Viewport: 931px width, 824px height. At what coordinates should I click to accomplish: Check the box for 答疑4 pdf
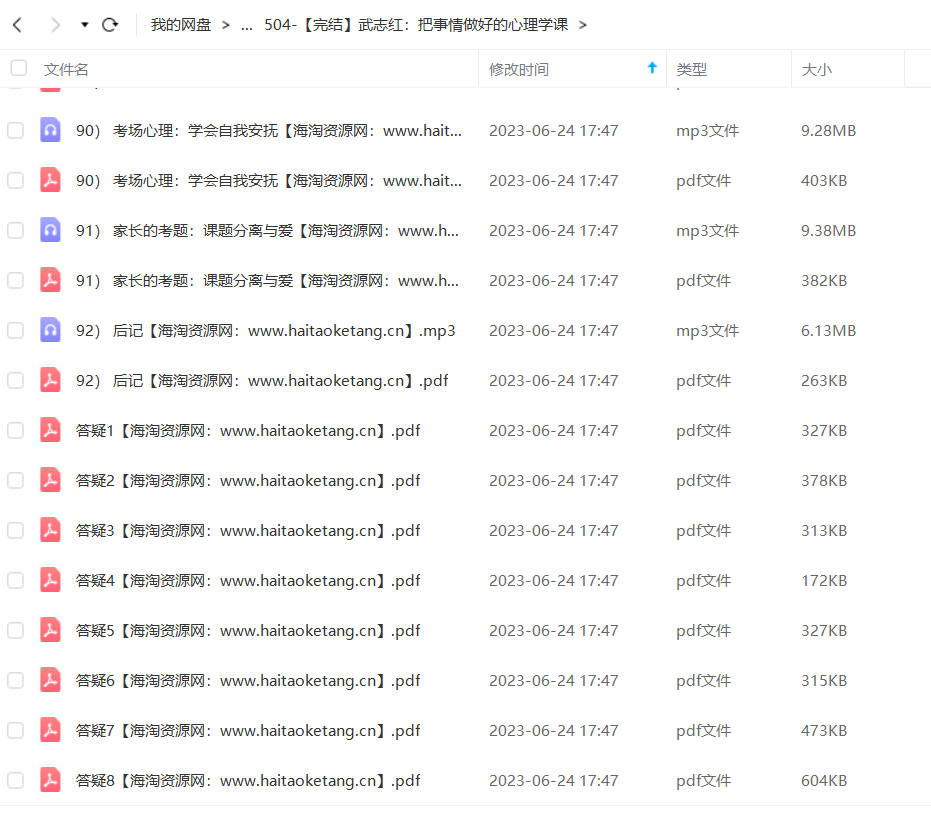click(15, 581)
